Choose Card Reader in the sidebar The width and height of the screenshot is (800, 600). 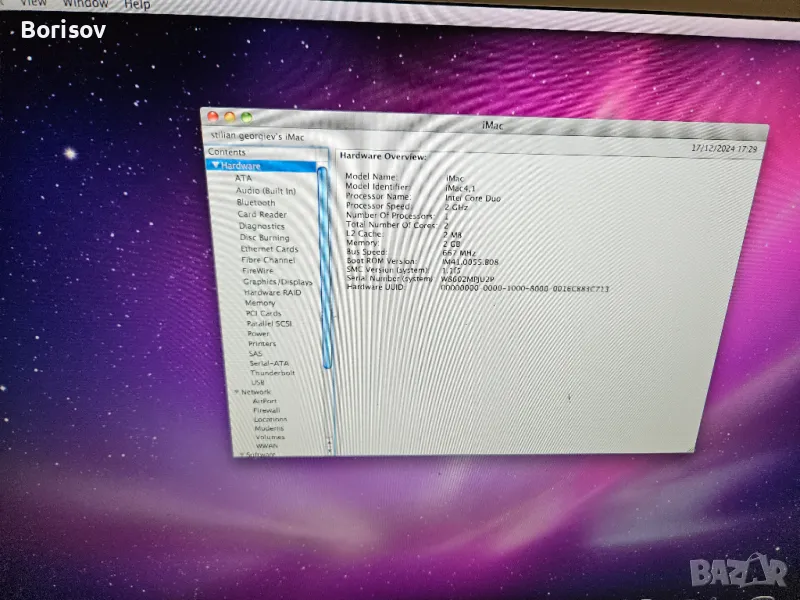coord(261,214)
